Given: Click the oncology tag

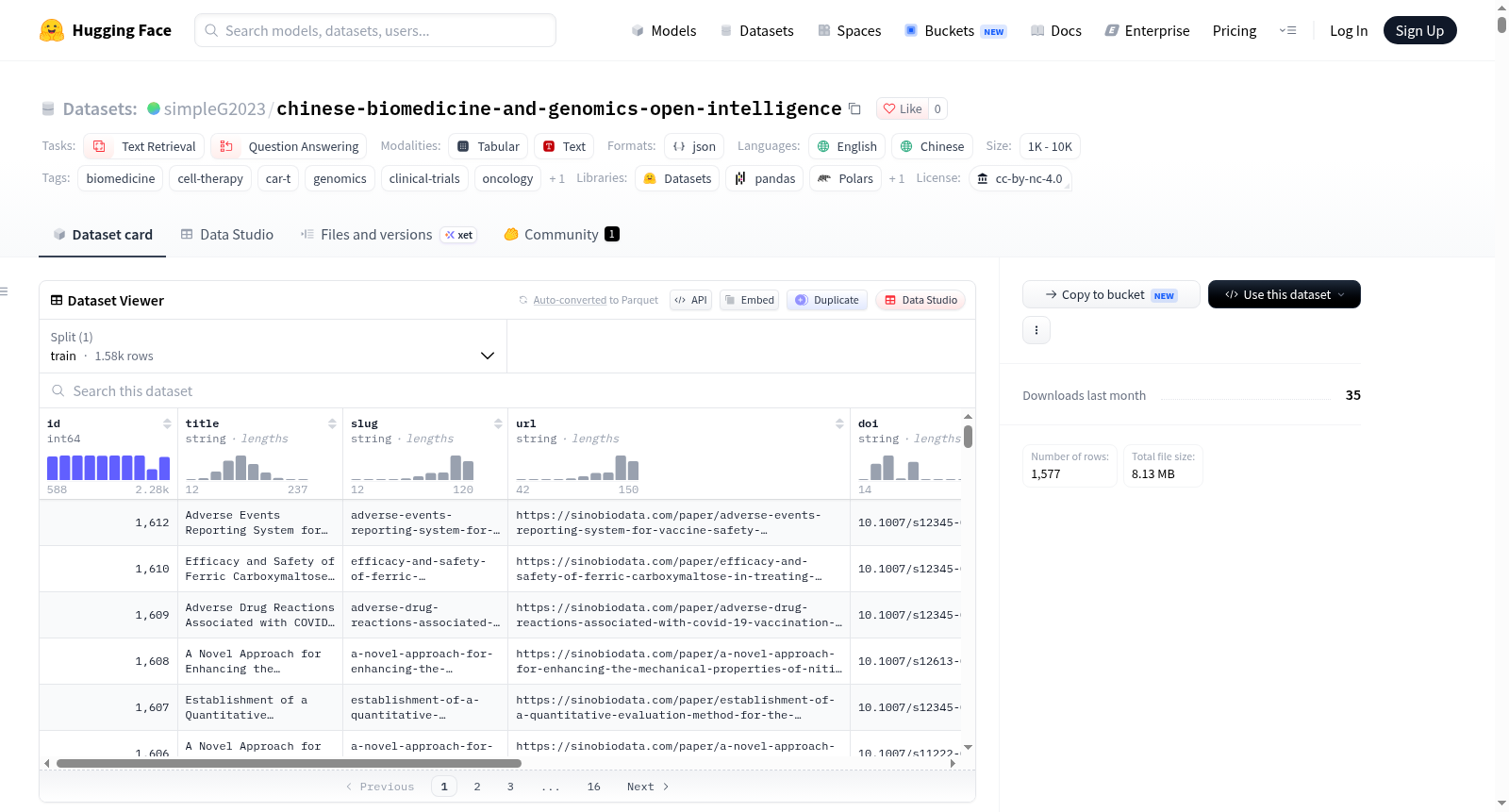Looking at the screenshot, I should click(x=507, y=178).
